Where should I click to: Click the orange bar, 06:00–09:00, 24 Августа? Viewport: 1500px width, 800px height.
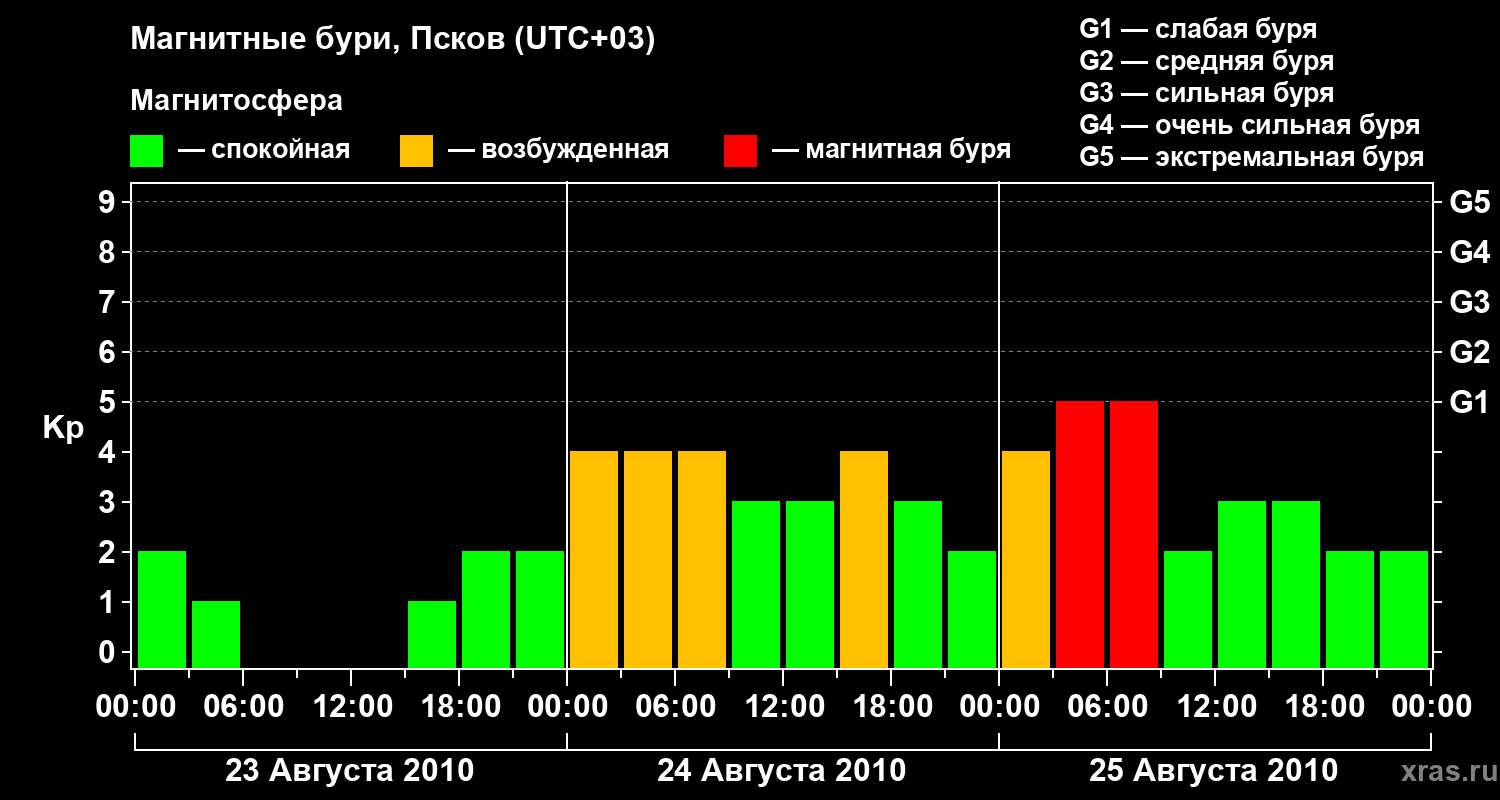(x=702, y=559)
